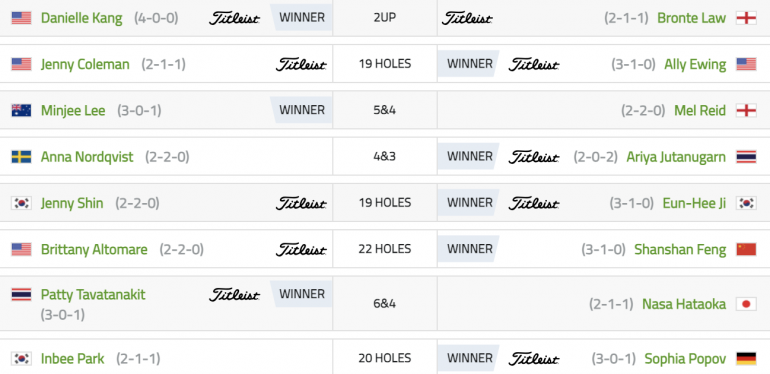The width and height of the screenshot is (770, 374).
Task: Open Ally Ewing's player page
Action: [x=695, y=64]
